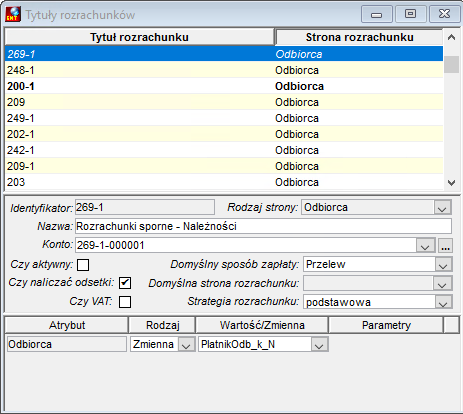Uncheck Czy naliczać odsetki checkbox
The width and height of the screenshot is (463, 414).
pyautogui.click(x=125, y=283)
